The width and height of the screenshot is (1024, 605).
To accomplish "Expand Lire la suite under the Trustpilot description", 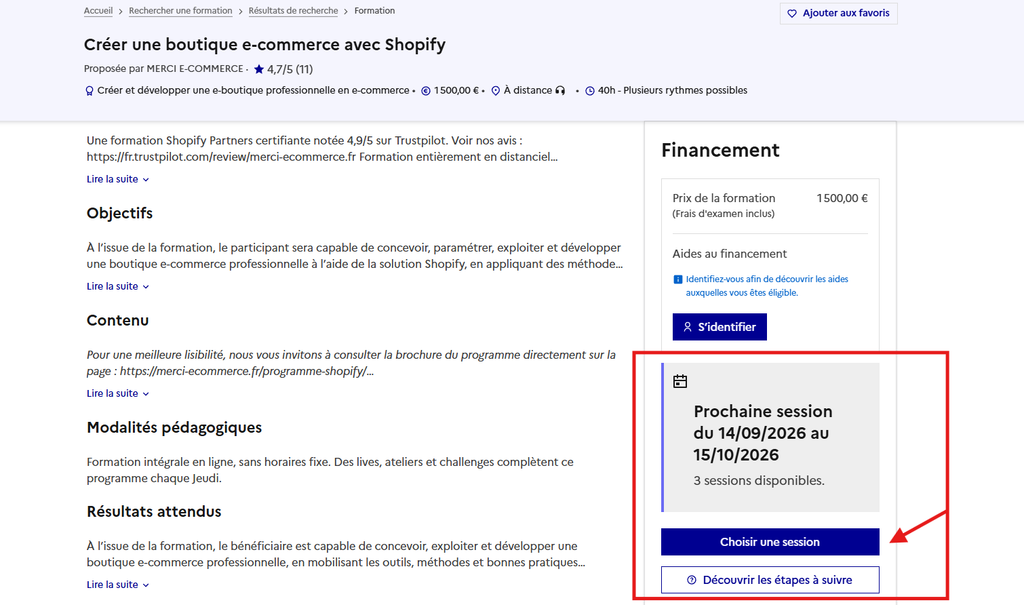I will click(x=118, y=179).
